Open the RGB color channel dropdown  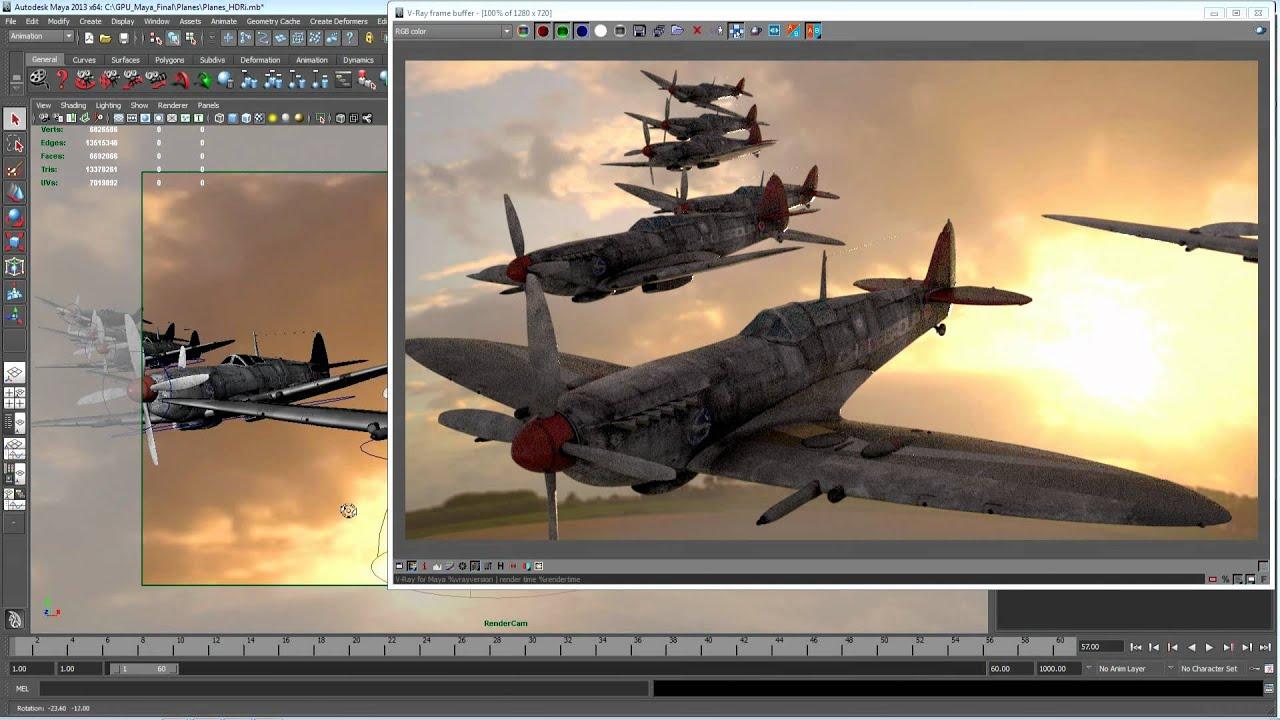point(452,31)
